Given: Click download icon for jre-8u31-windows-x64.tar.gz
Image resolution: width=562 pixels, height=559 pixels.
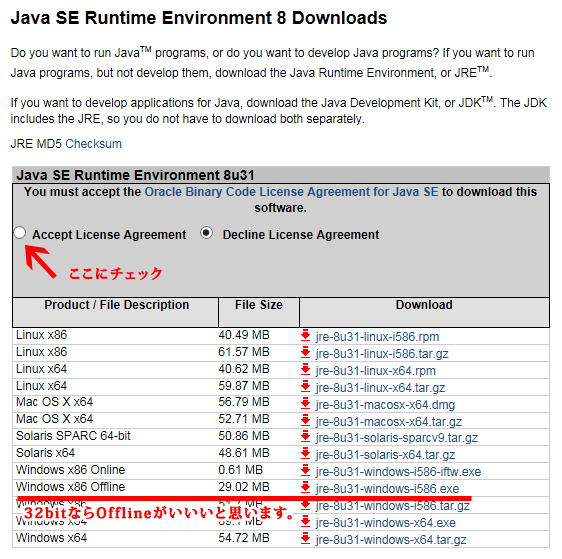Looking at the screenshot, I should tap(305, 539).
